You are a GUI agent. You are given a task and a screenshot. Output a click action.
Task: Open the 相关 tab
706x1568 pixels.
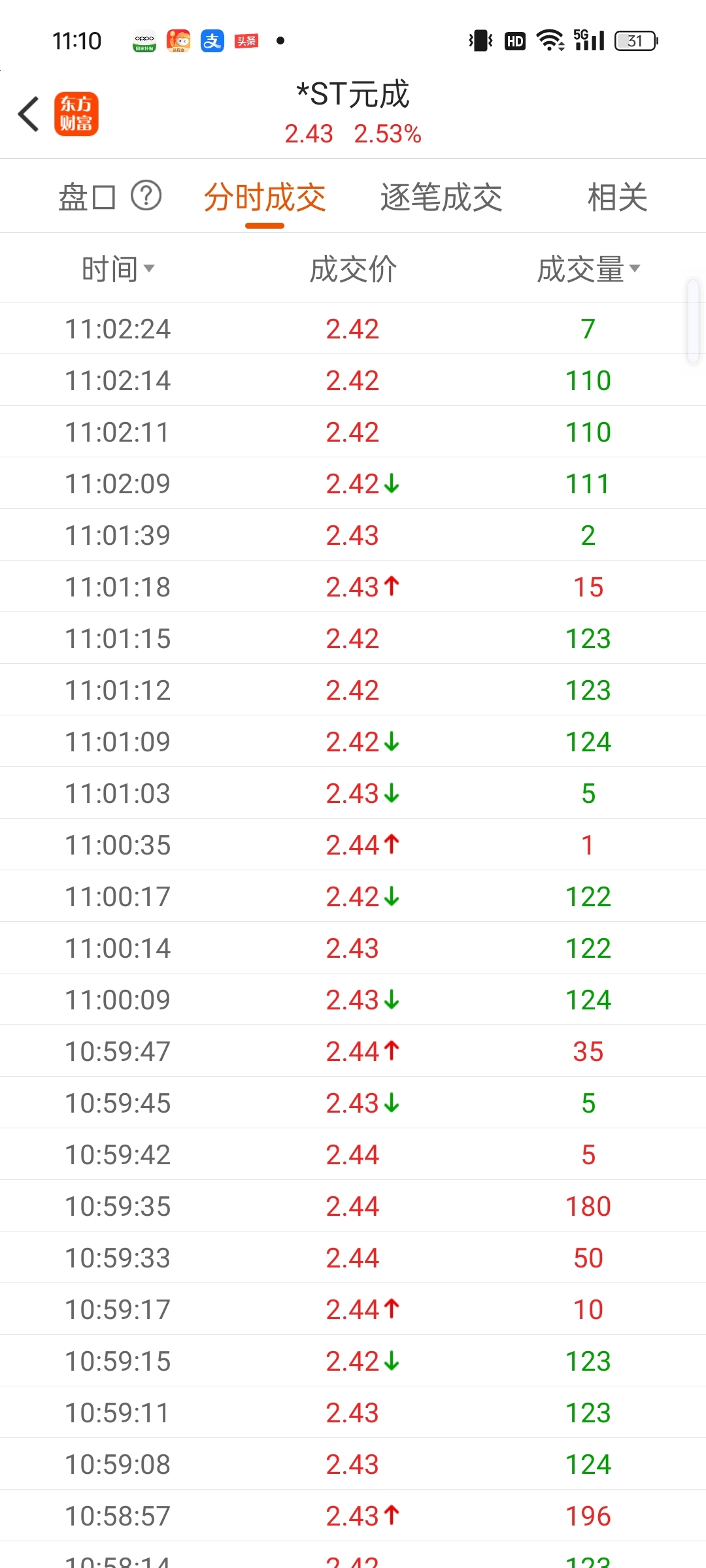617,197
